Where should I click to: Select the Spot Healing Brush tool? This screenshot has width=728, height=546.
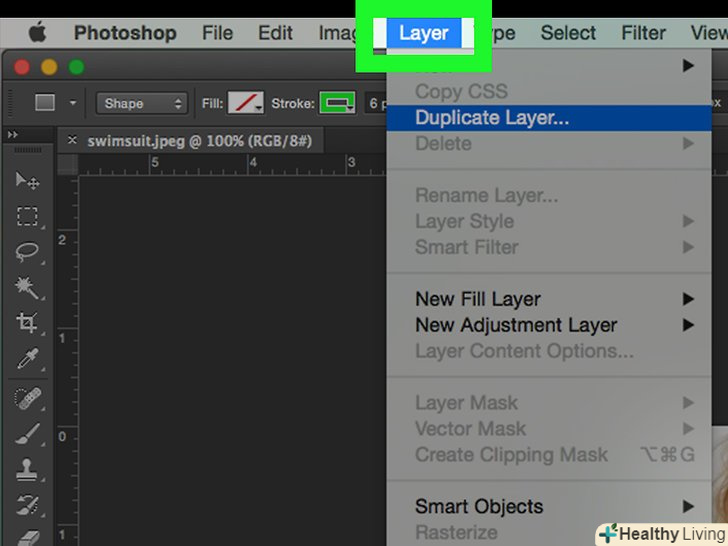tap(27, 398)
